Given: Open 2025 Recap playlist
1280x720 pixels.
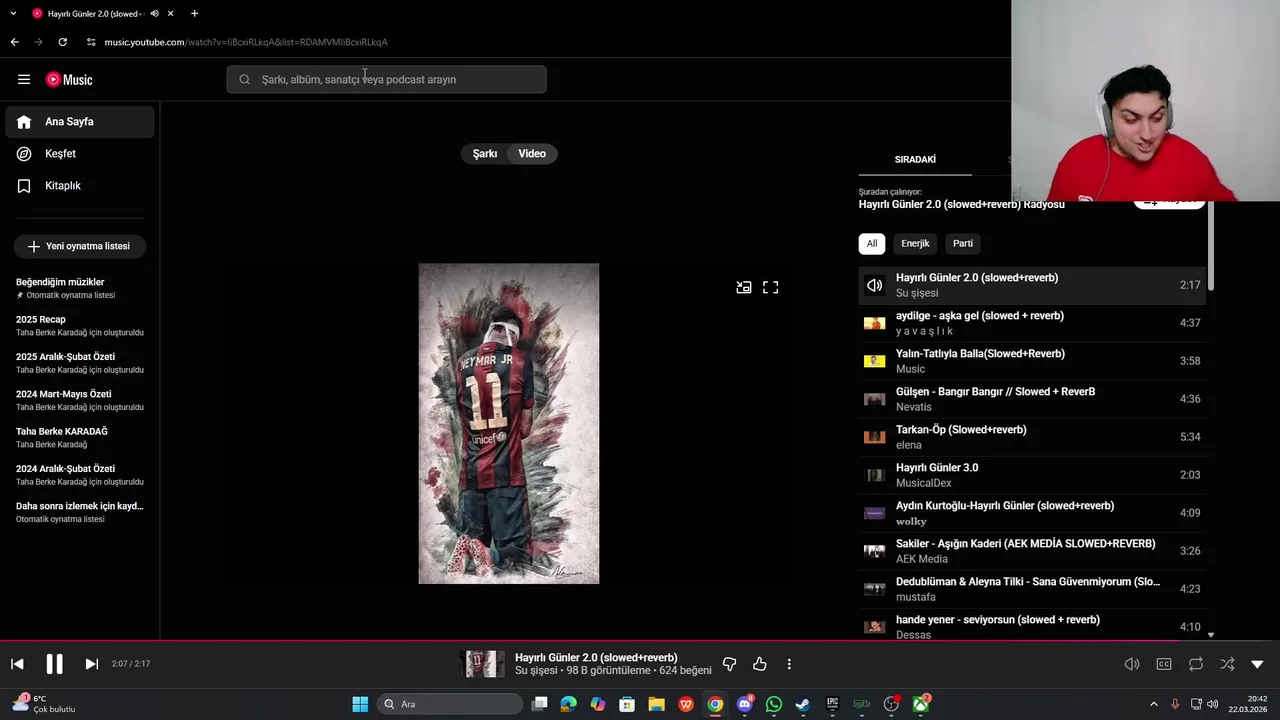Looking at the screenshot, I should [x=80, y=326].
